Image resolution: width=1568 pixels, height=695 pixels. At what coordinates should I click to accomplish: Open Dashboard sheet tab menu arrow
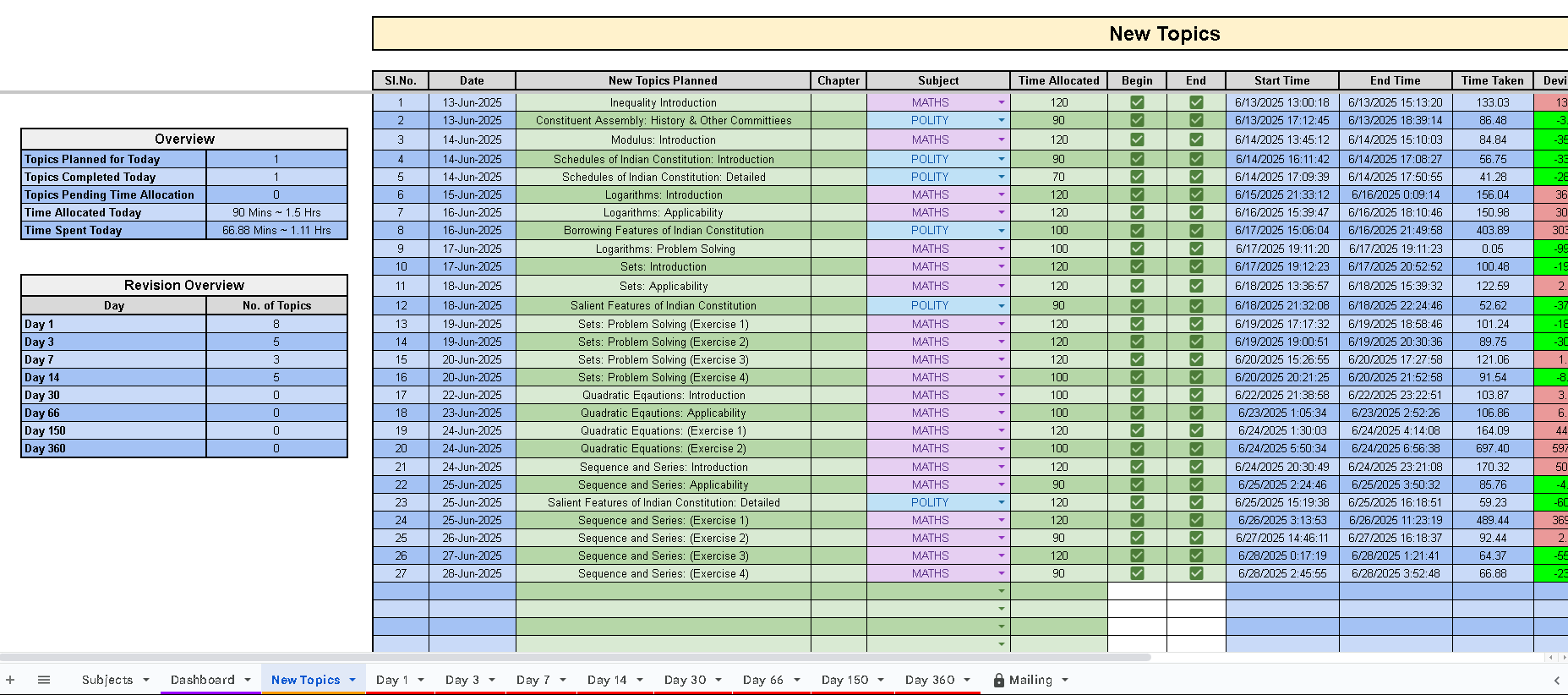tap(248, 680)
